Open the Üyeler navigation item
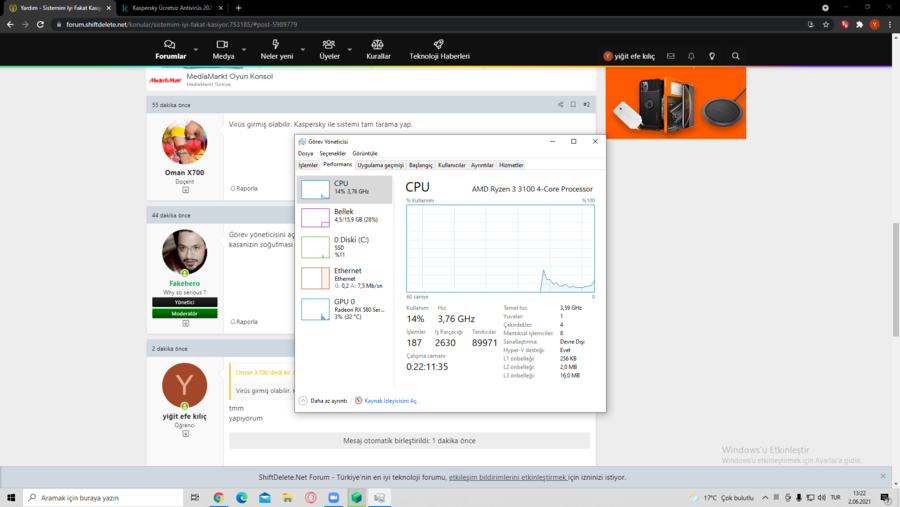900x507 pixels. [329, 50]
